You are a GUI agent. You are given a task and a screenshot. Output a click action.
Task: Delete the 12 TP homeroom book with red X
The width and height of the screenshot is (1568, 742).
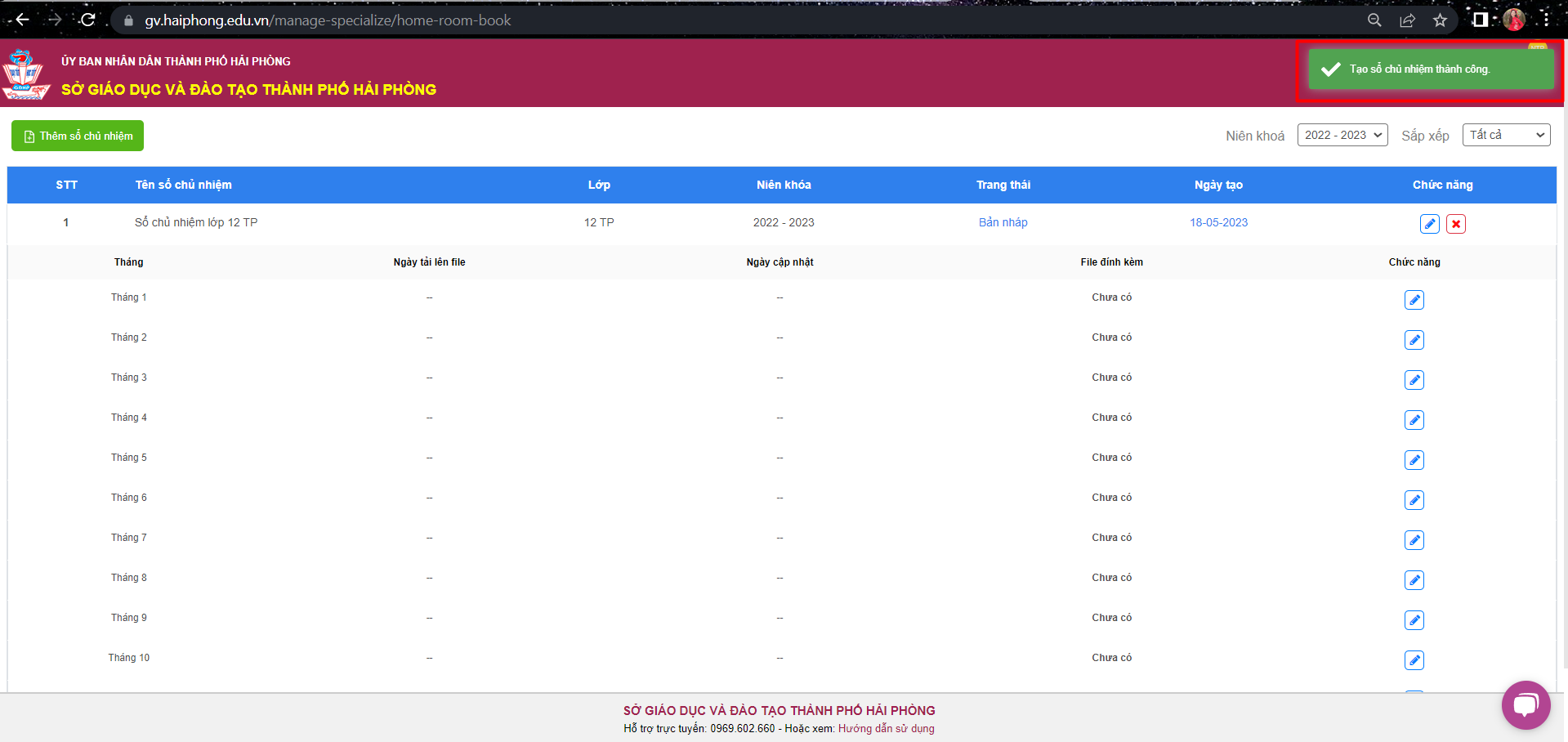tap(1455, 224)
